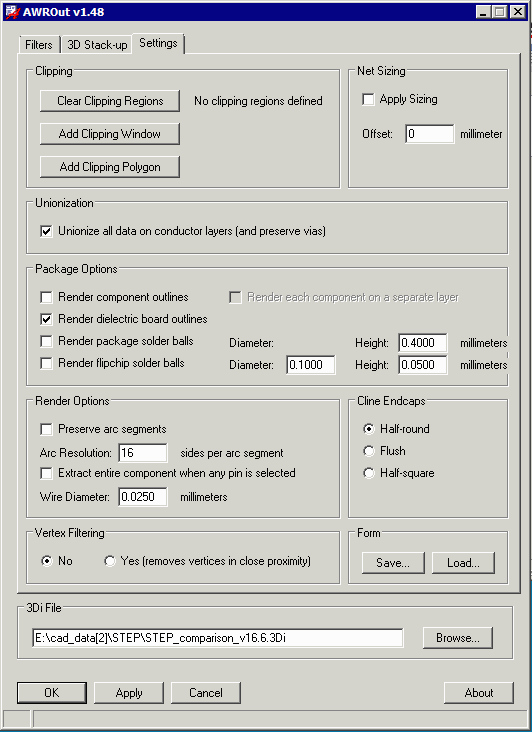Maximize the AWROut window
The width and height of the screenshot is (532, 732).
point(500,12)
